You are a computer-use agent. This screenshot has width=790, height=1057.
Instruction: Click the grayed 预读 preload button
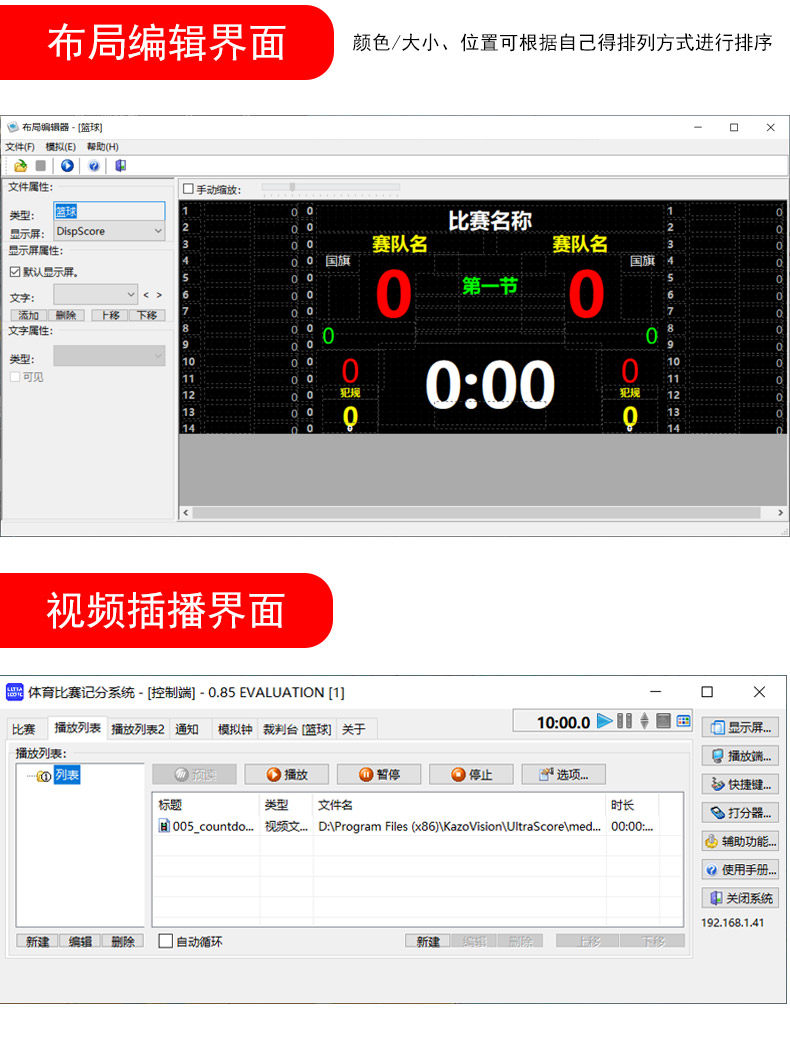(x=194, y=775)
